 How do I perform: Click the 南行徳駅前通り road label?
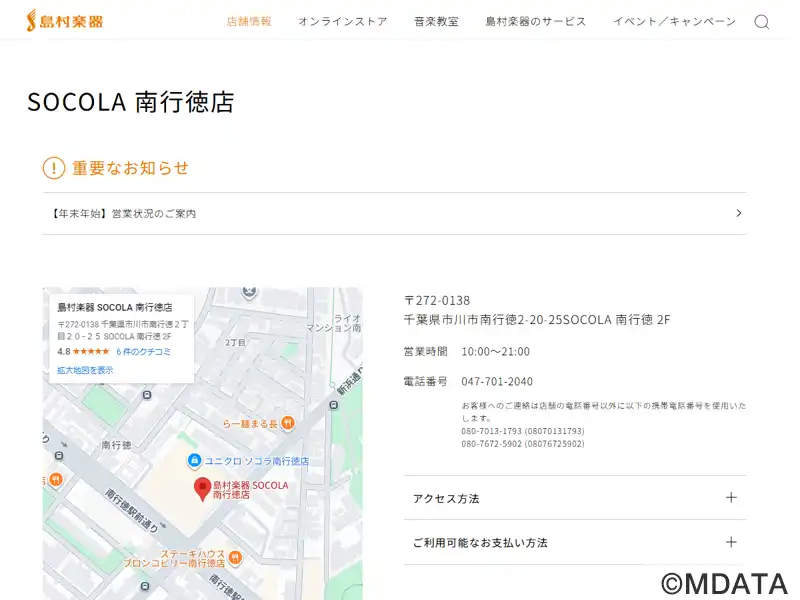[x=132, y=510]
